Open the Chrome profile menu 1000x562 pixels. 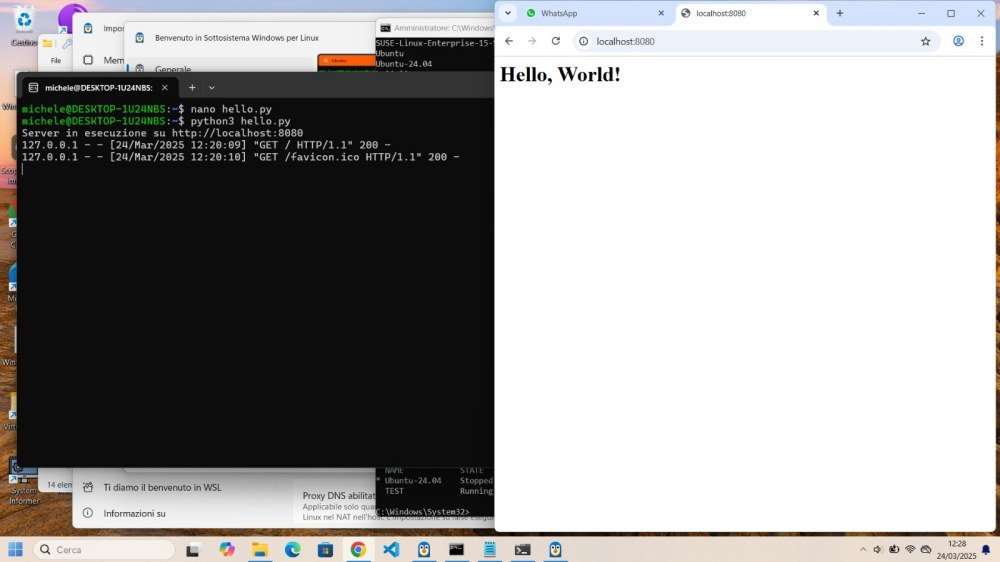pyautogui.click(x=958, y=41)
